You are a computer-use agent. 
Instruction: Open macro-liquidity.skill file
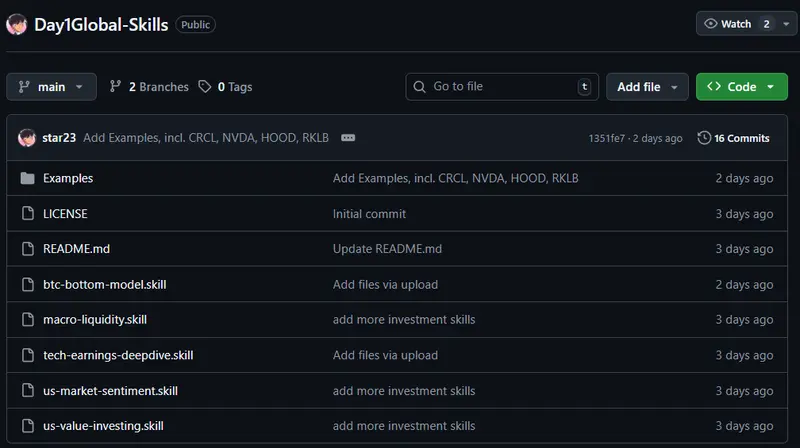click(x=95, y=320)
